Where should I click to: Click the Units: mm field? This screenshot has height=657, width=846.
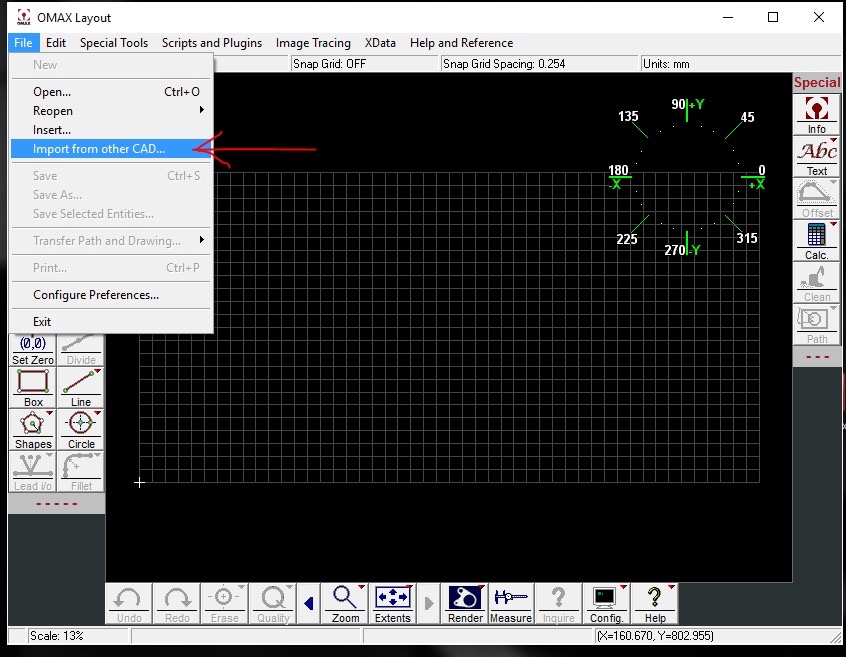[x=740, y=64]
